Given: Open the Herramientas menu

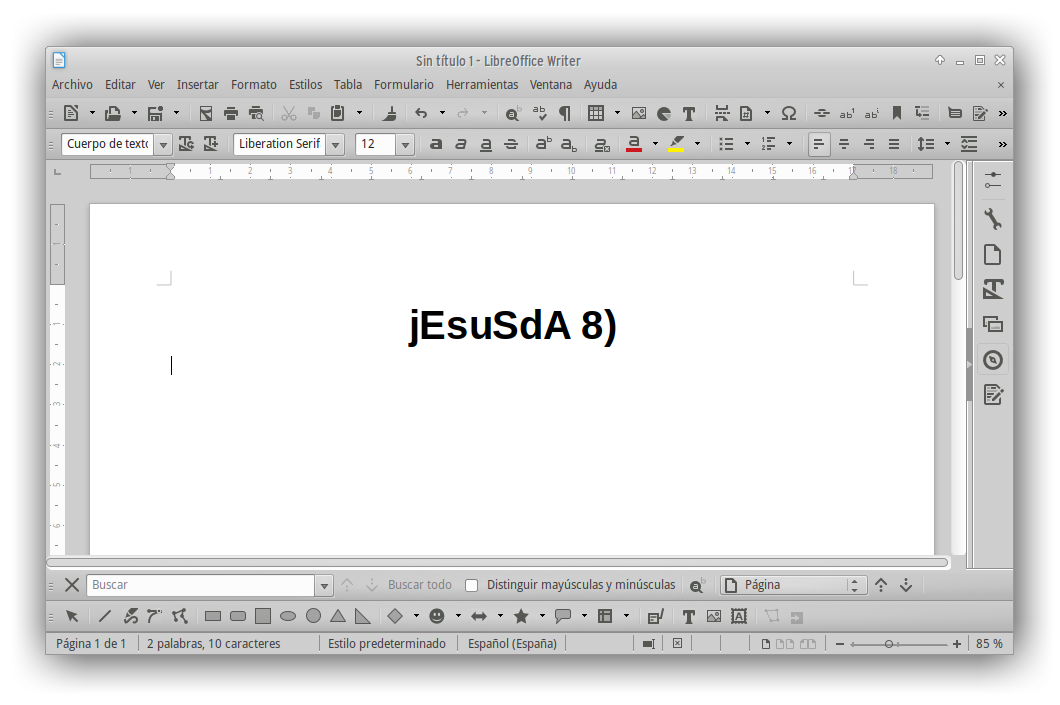Looking at the screenshot, I should [x=481, y=85].
